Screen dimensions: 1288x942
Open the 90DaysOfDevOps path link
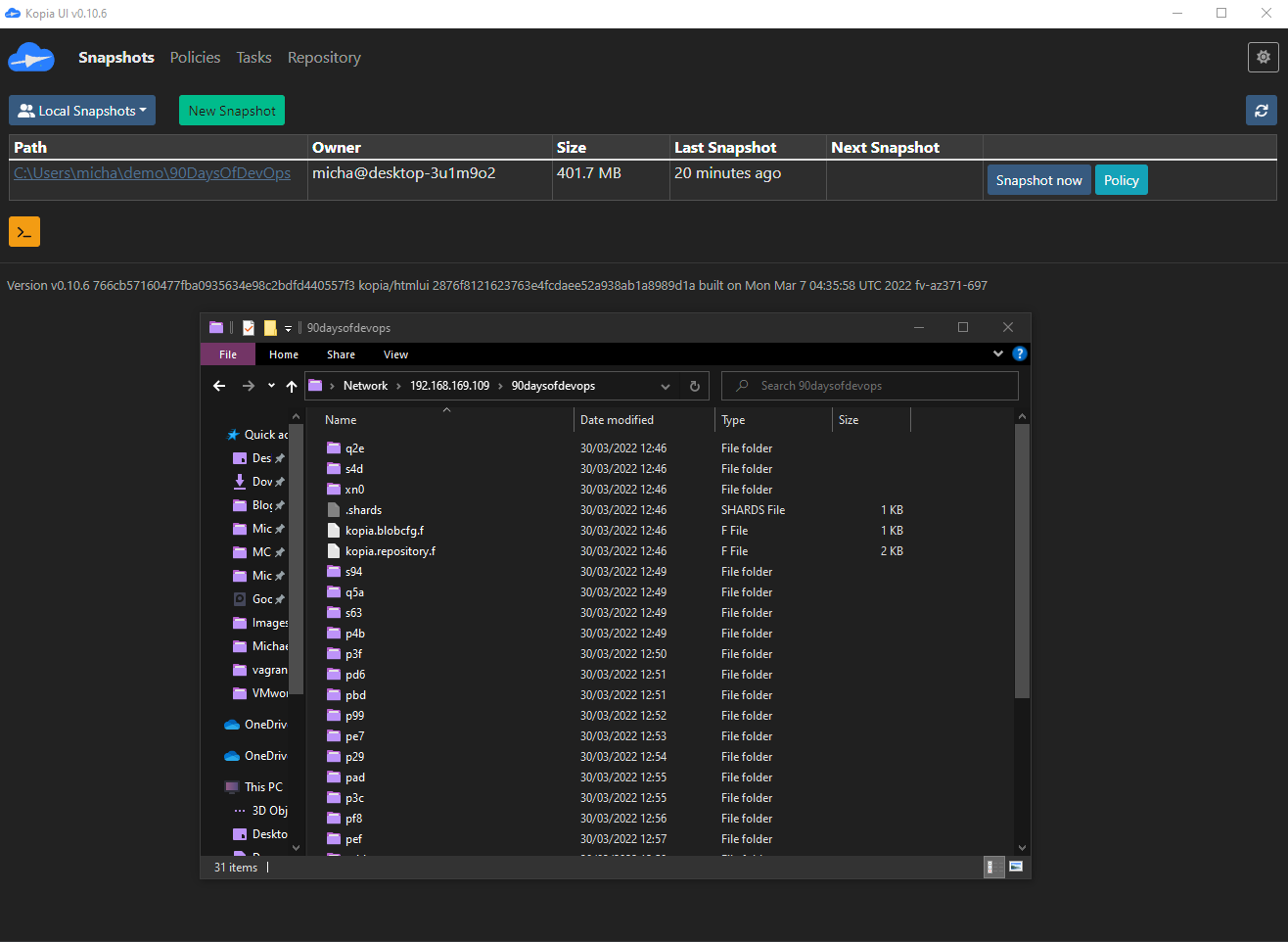152,173
